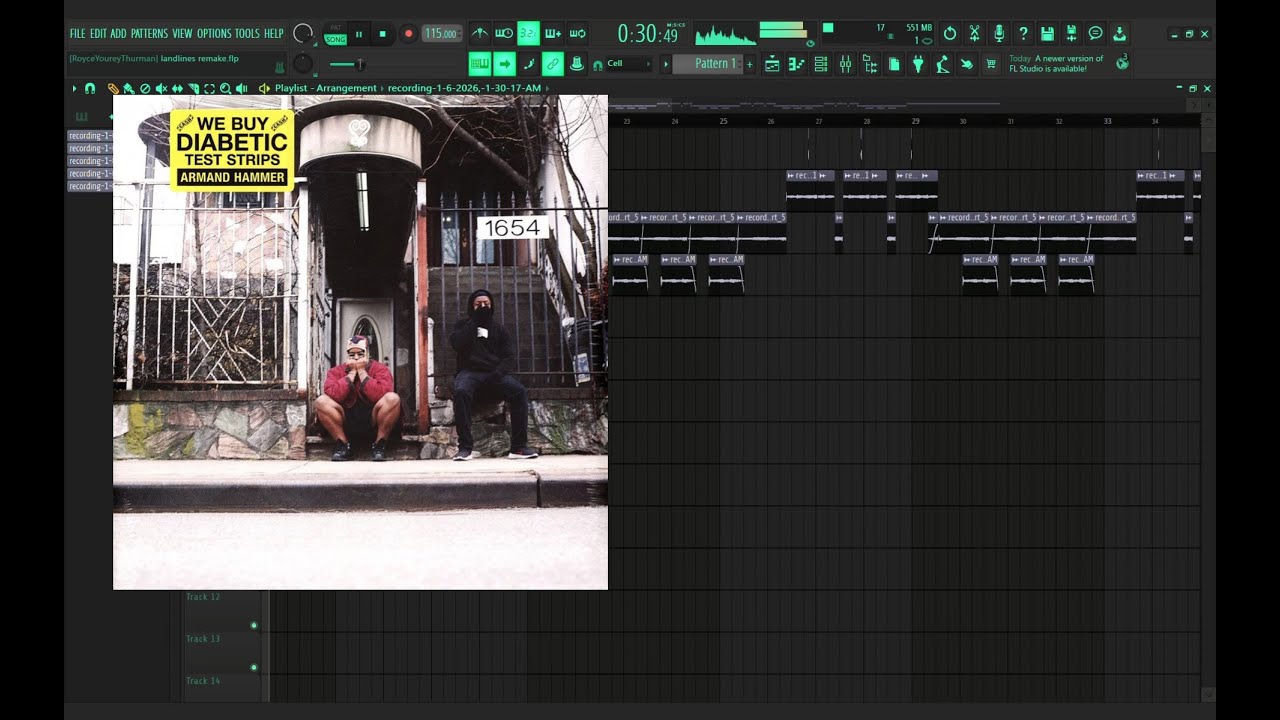Click the project file page icon
Image resolution: width=1280 pixels, height=720 pixels.
tap(894, 64)
